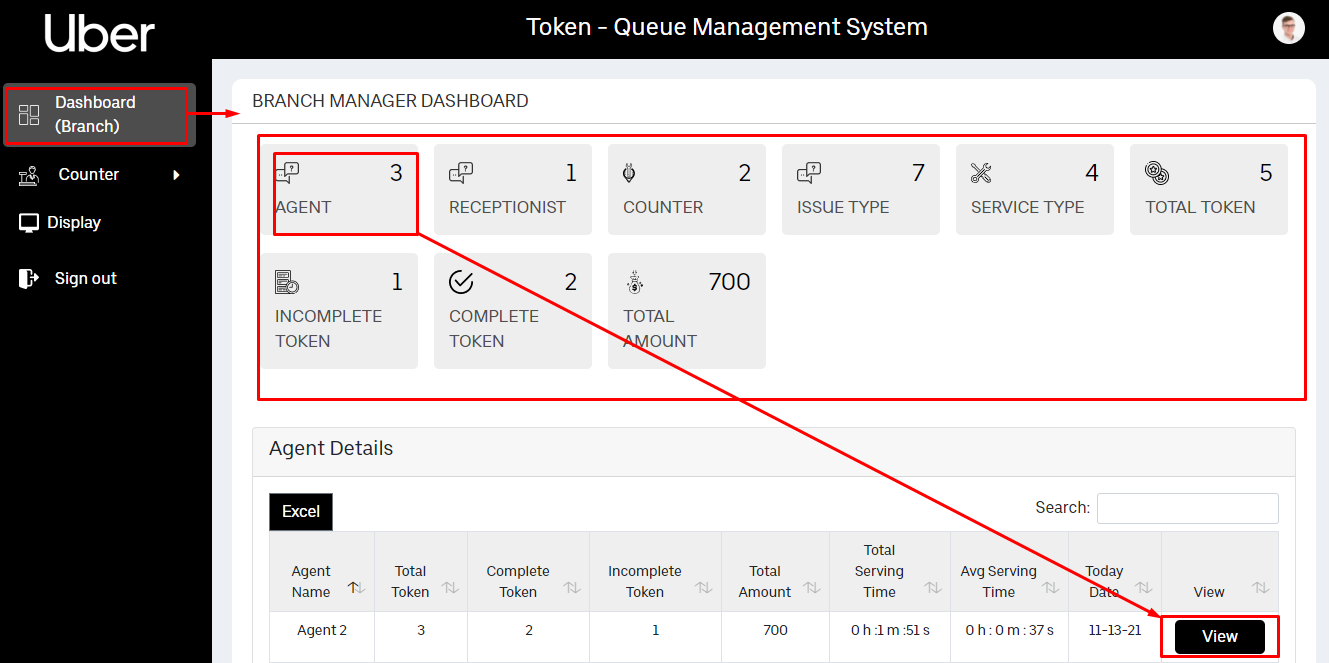Click the Counter card icon
The image size is (1329, 663).
[629, 173]
